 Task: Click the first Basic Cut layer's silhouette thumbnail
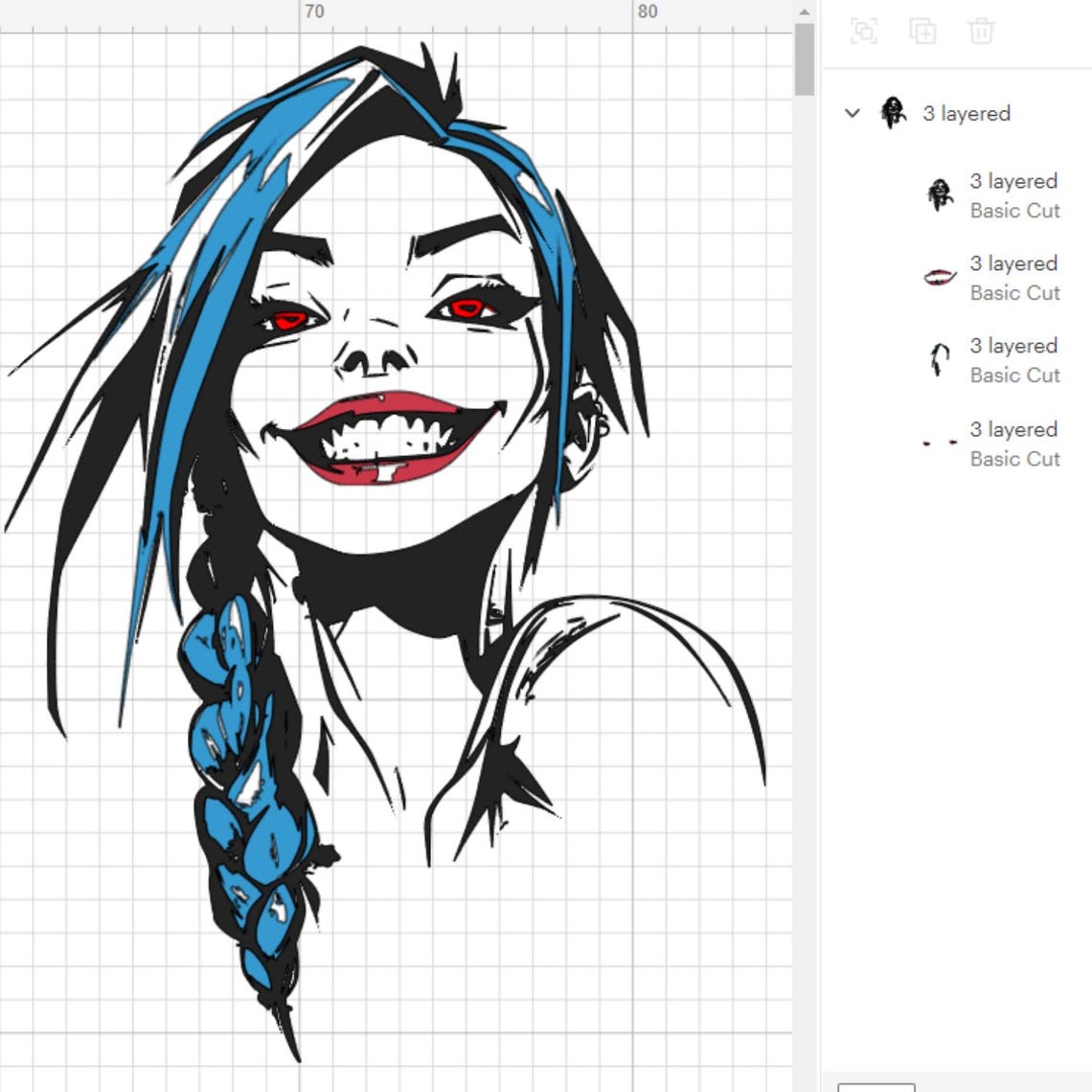[937, 194]
